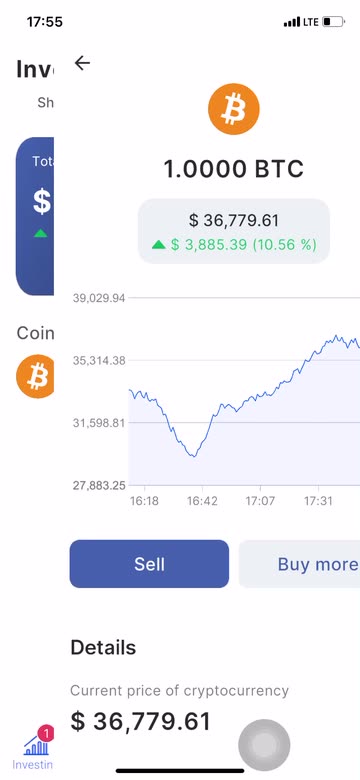Open the Investing tab icon
The height and width of the screenshot is (780, 360).
36,744
